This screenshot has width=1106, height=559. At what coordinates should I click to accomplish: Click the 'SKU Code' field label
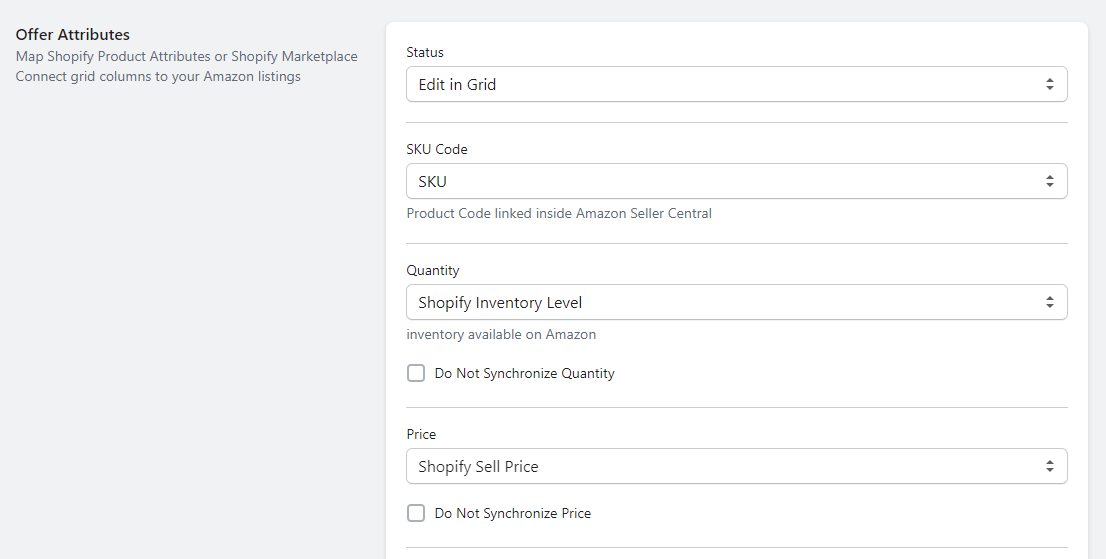click(437, 149)
